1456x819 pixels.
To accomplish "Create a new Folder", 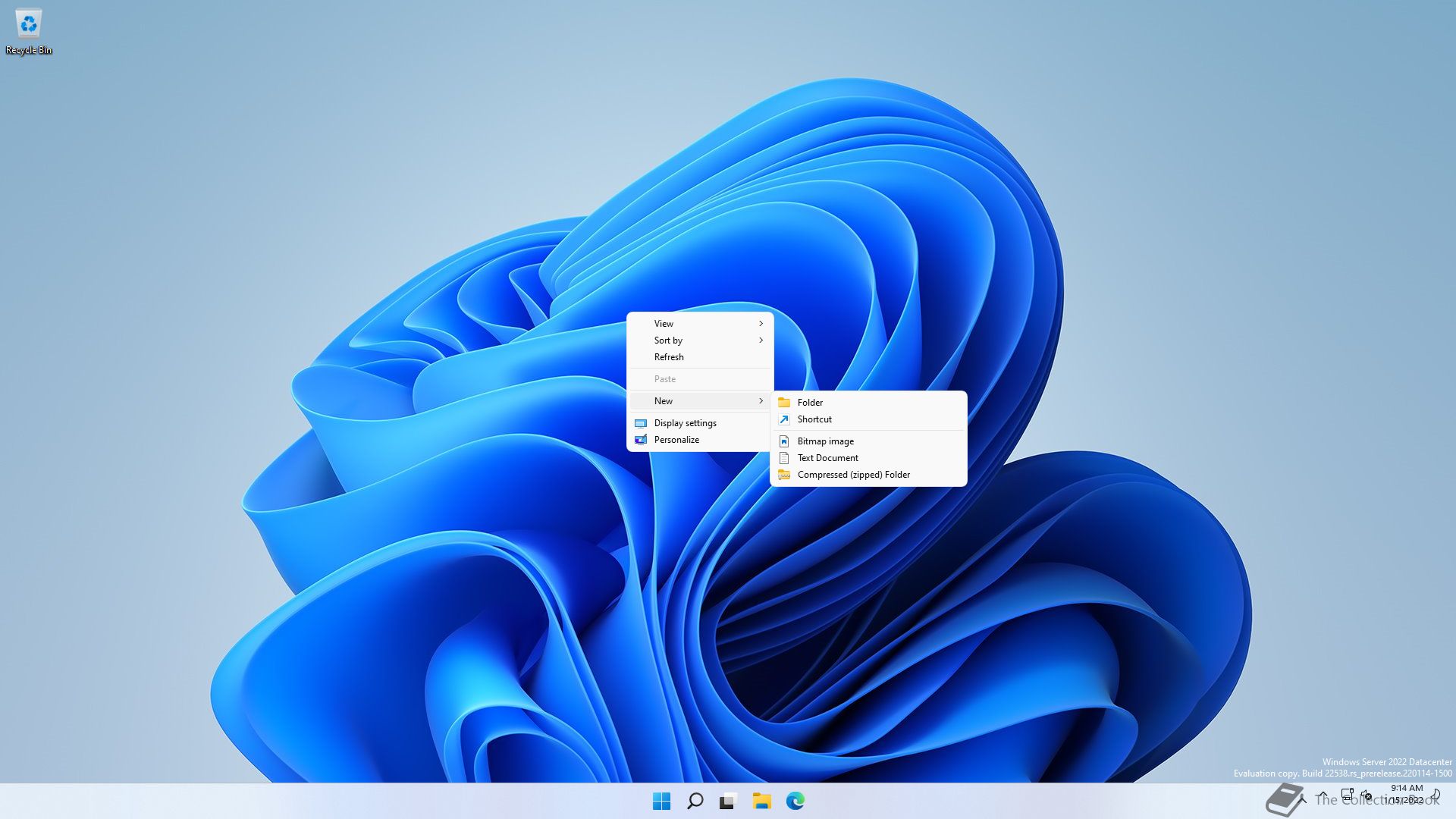I will click(x=868, y=403).
